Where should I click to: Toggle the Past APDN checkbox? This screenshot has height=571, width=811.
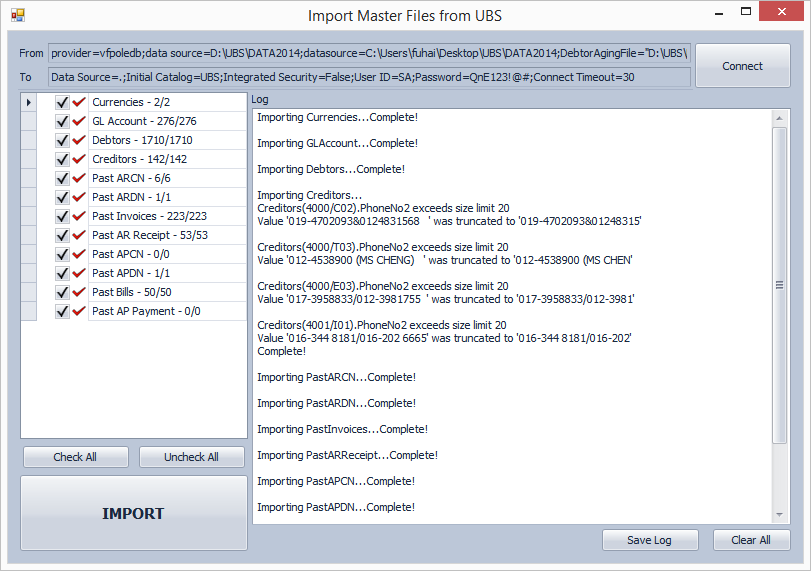(x=62, y=273)
